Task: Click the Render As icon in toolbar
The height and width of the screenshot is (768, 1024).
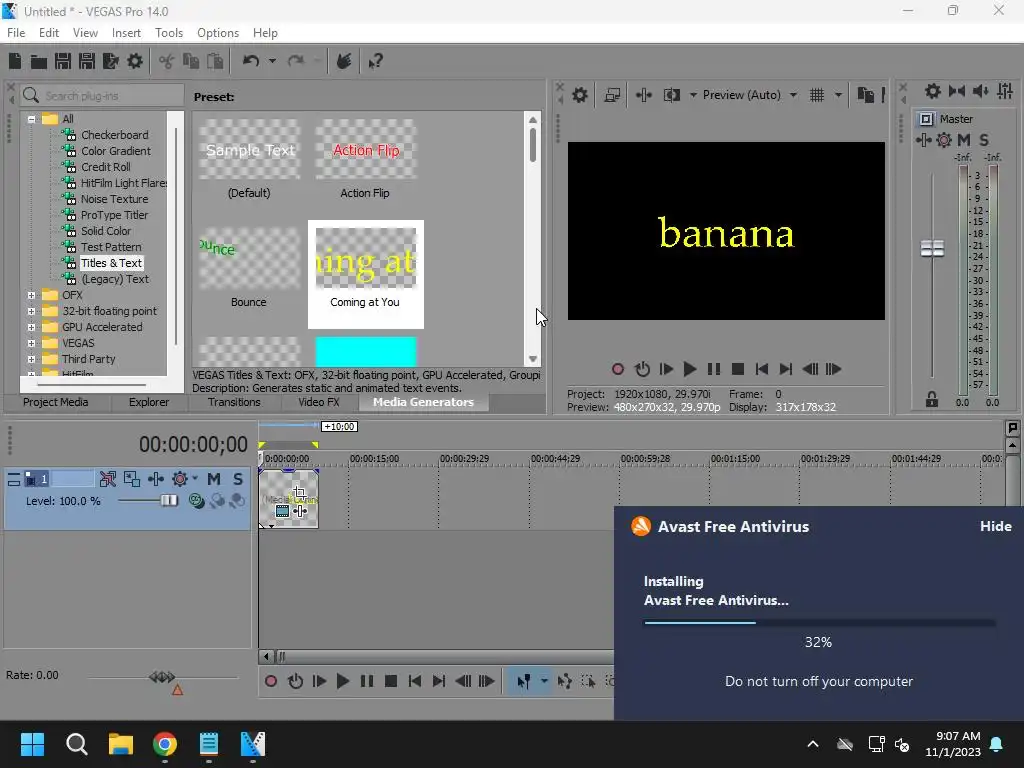Action: tap(110, 61)
